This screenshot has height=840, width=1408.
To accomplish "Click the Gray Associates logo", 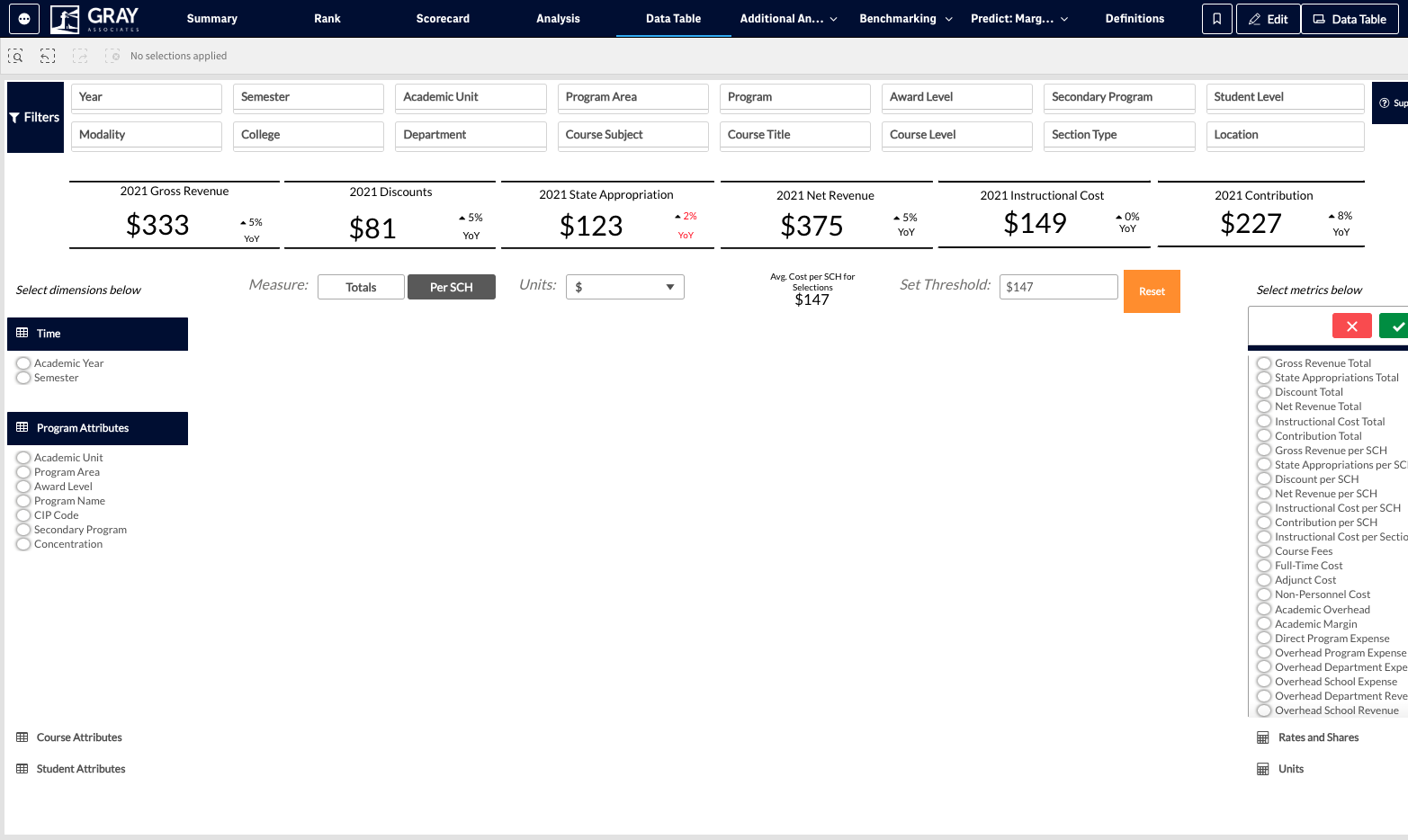I will (x=95, y=18).
